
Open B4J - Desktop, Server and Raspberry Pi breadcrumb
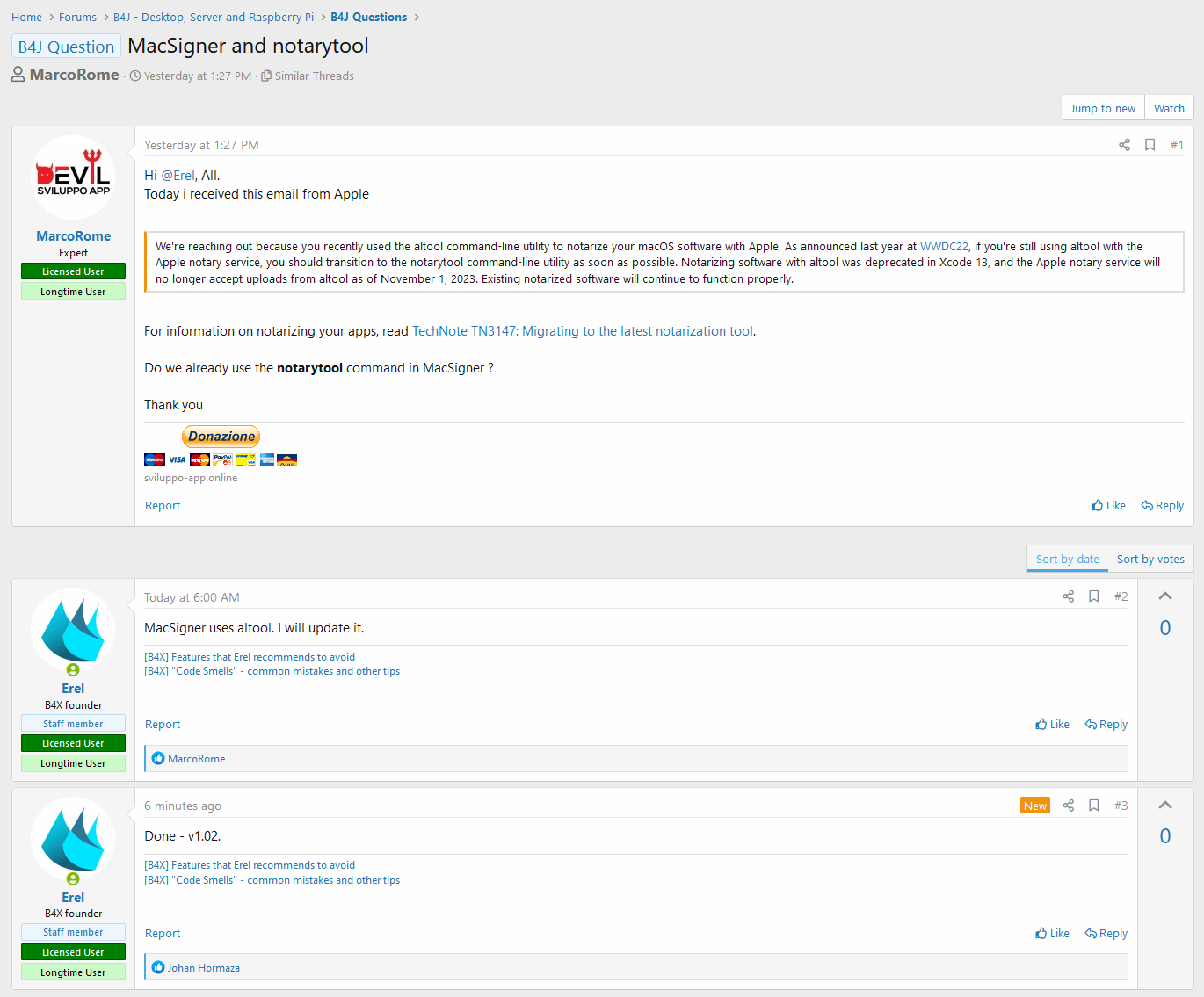[x=214, y=18]
